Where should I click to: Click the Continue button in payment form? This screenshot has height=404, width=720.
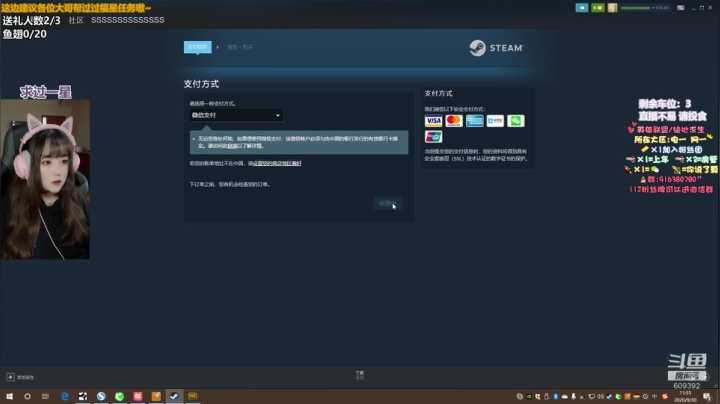click(388, 203)
